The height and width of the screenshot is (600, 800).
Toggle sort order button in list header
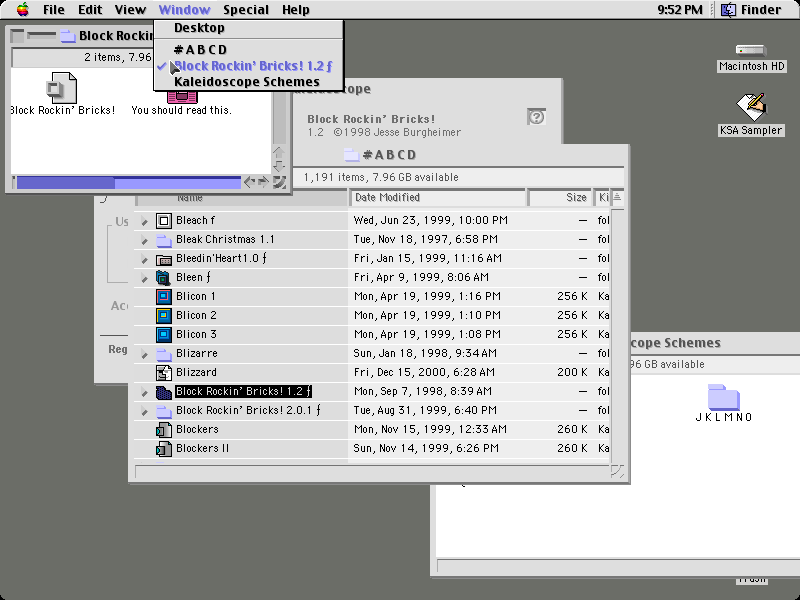tap(617, 197)
